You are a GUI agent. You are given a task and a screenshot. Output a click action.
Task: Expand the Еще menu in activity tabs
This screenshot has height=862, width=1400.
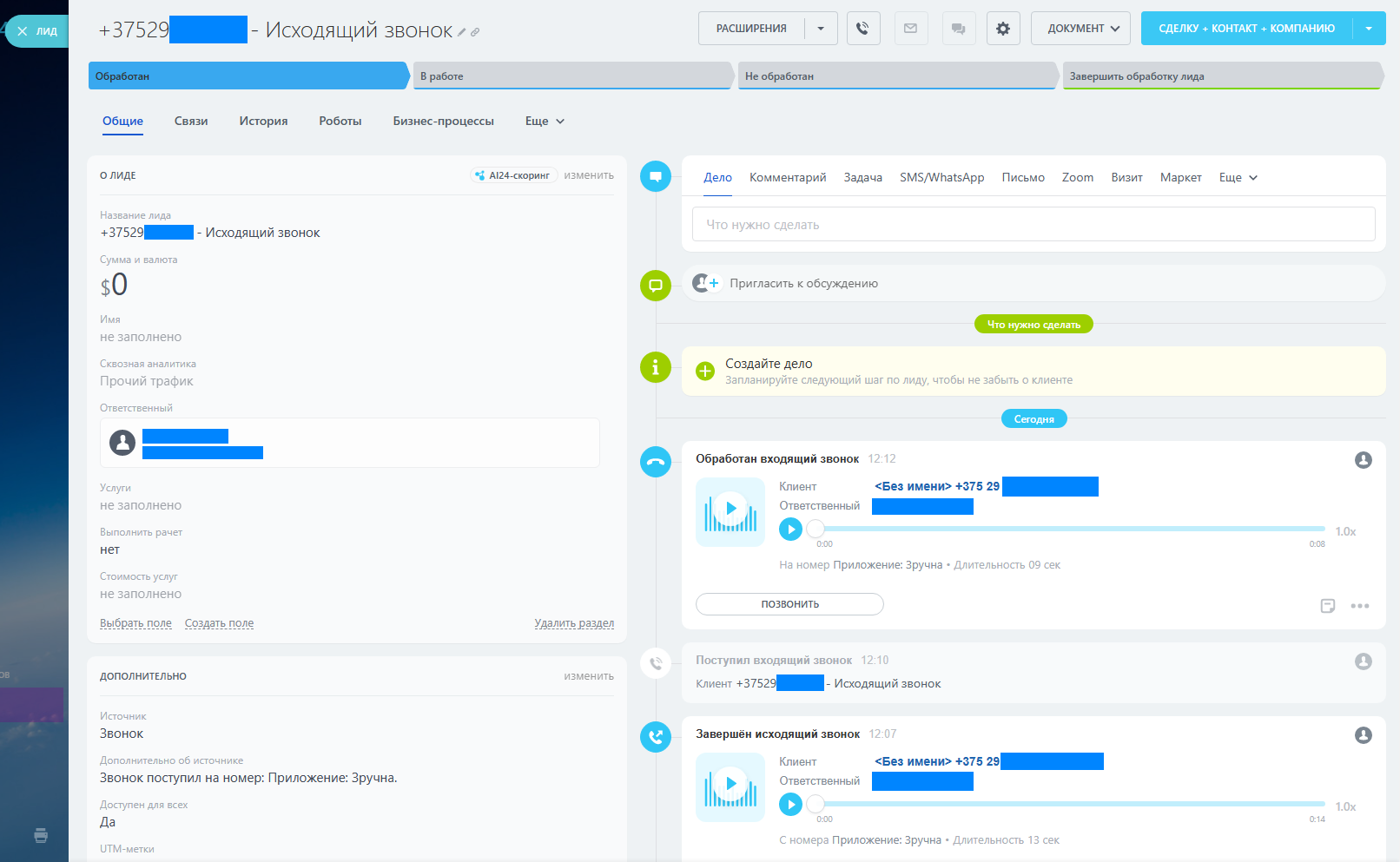pos(1238,178)
